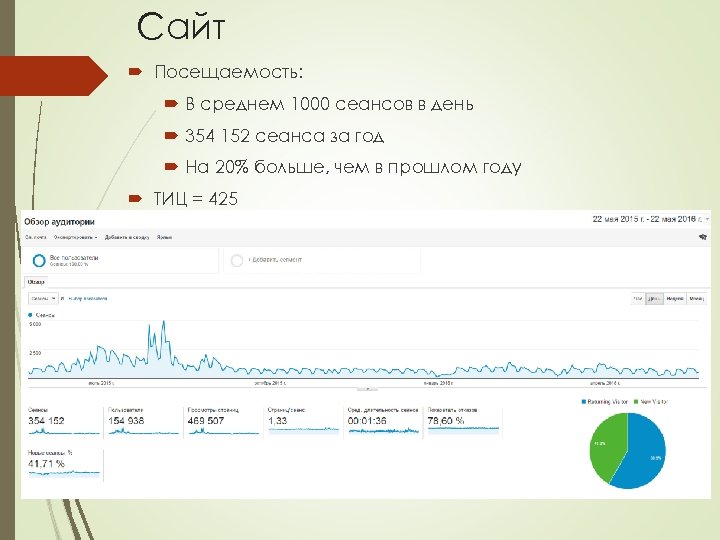Screen dimensions: 720x540
Task: Click the Сеансы 354 152 metric tile
Action: coord(64,421)
